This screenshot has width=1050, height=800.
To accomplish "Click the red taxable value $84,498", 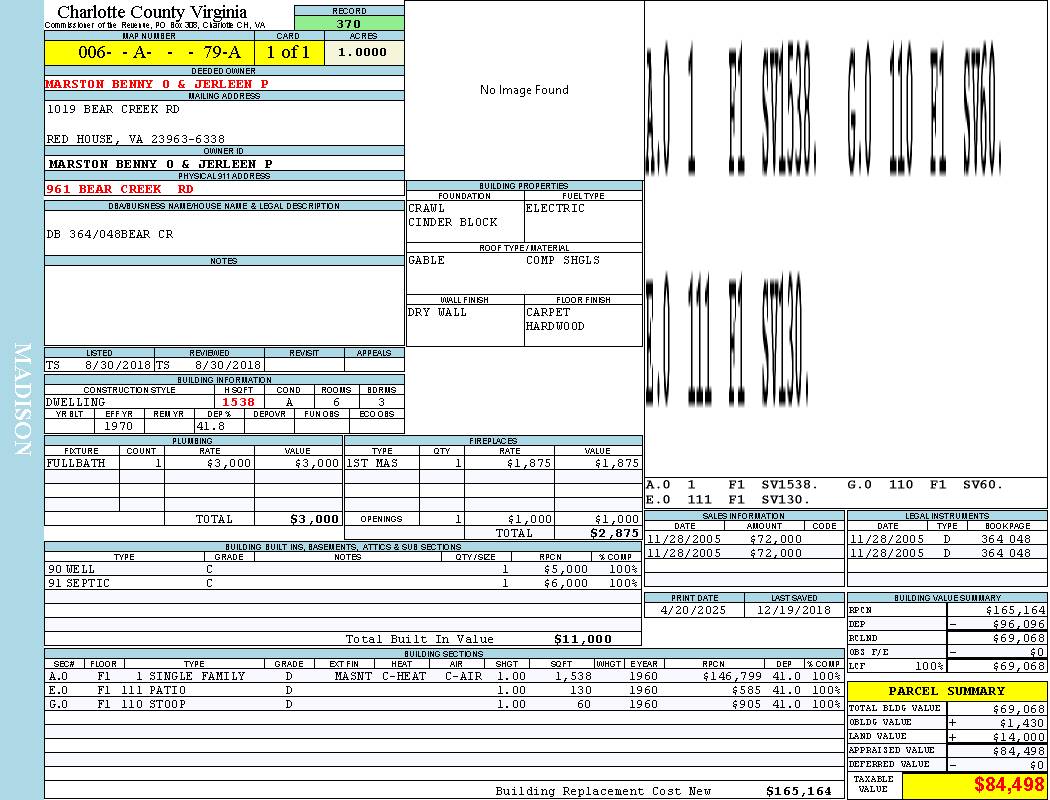I will point(1009,785).
